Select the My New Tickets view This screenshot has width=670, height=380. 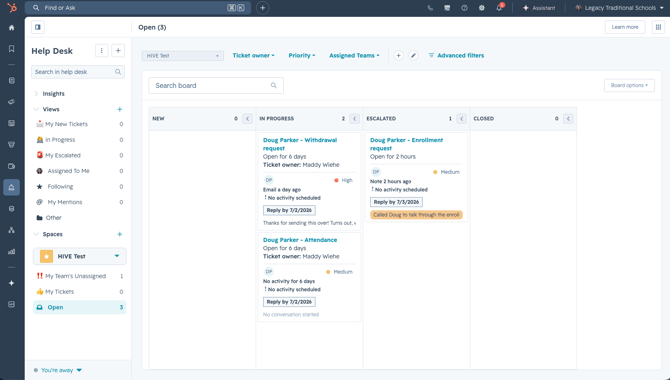79,124
